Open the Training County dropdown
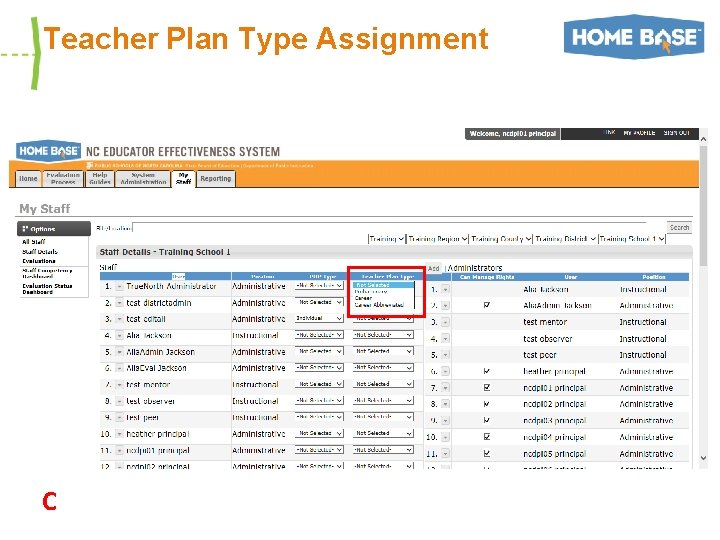 [501, 239]
